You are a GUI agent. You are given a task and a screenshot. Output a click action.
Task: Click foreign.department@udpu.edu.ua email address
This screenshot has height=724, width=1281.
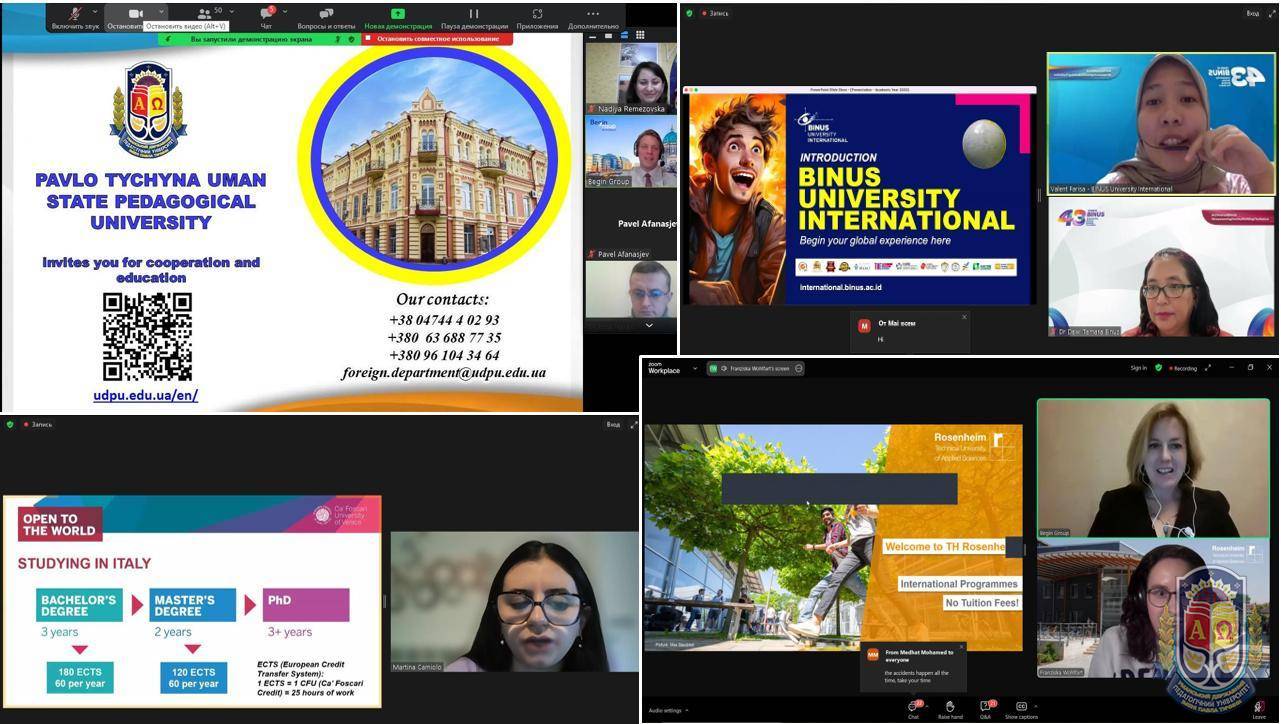pos(444,373)
